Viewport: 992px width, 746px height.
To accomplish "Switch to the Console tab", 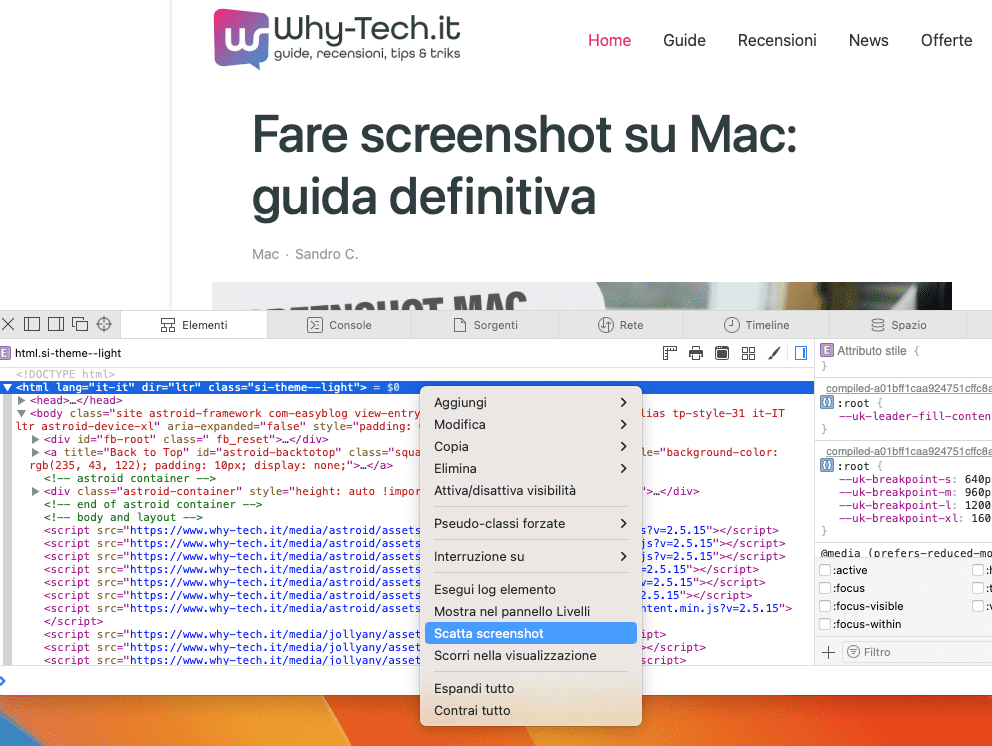I will coord(339,325).
